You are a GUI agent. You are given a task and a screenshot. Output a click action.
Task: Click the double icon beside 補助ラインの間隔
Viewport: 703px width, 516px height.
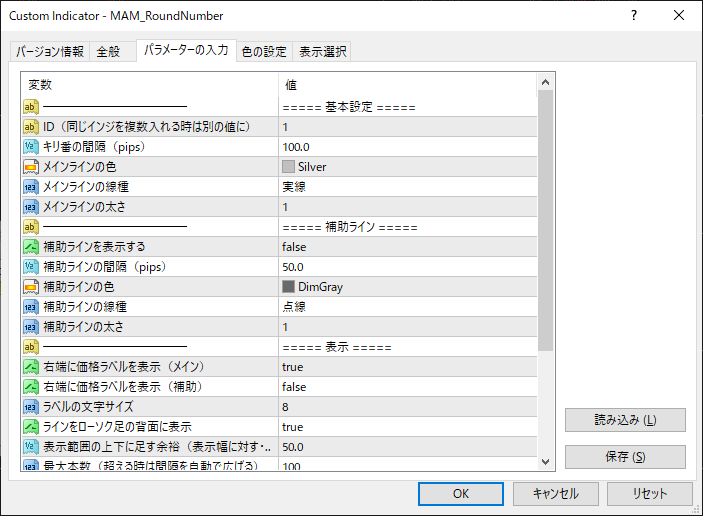click(x=31, y=267)
